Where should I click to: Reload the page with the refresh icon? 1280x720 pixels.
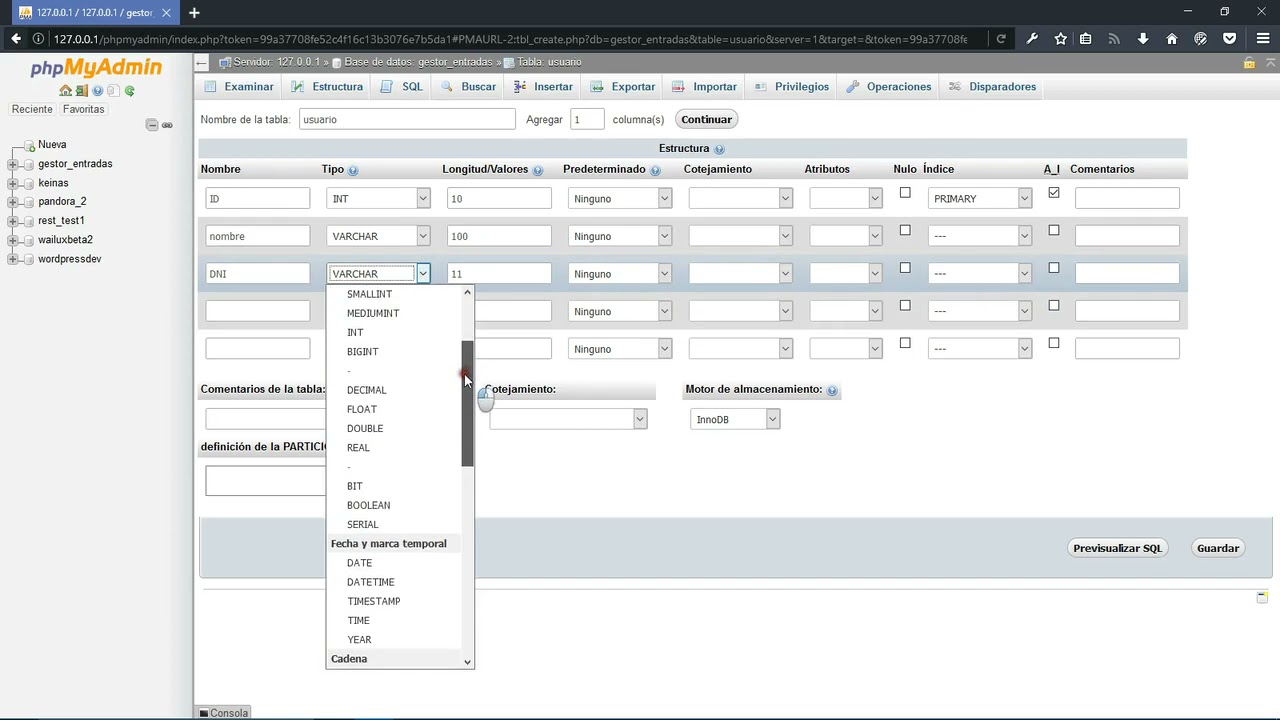point(1001,39)
